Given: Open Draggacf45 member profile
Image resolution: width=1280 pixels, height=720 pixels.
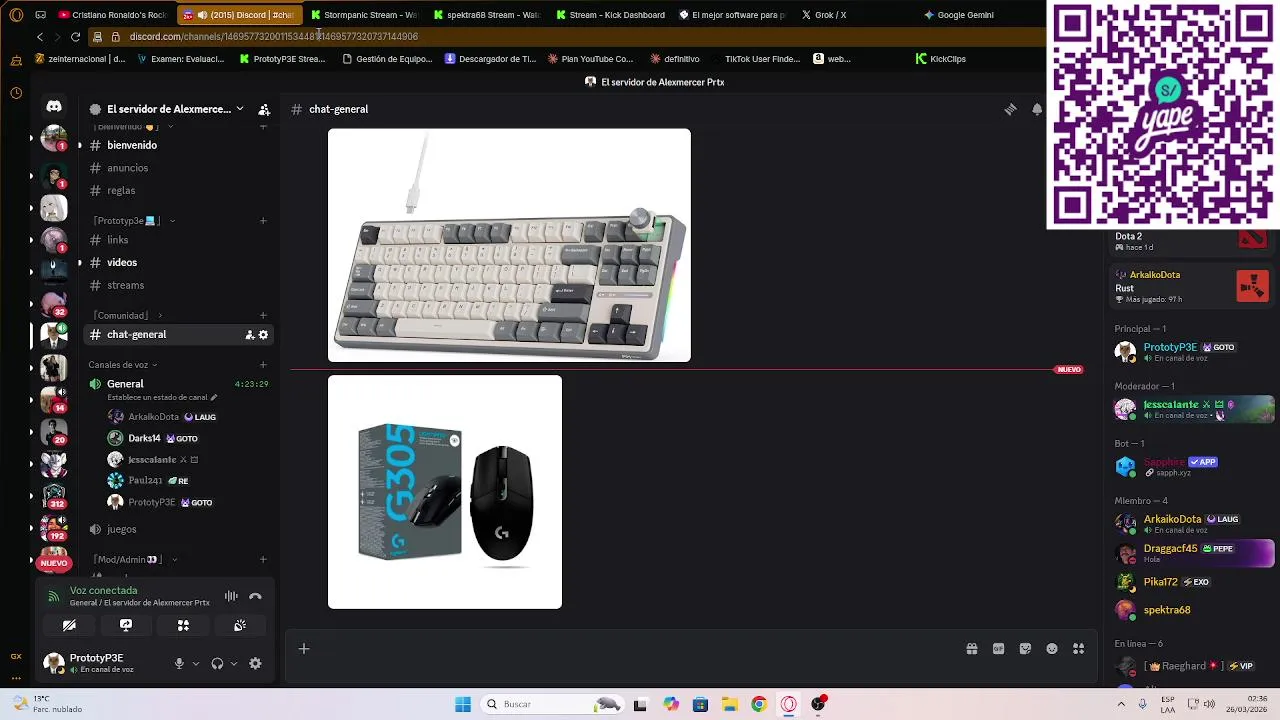Looking at the screenshot, I should tap(1194, 553).
